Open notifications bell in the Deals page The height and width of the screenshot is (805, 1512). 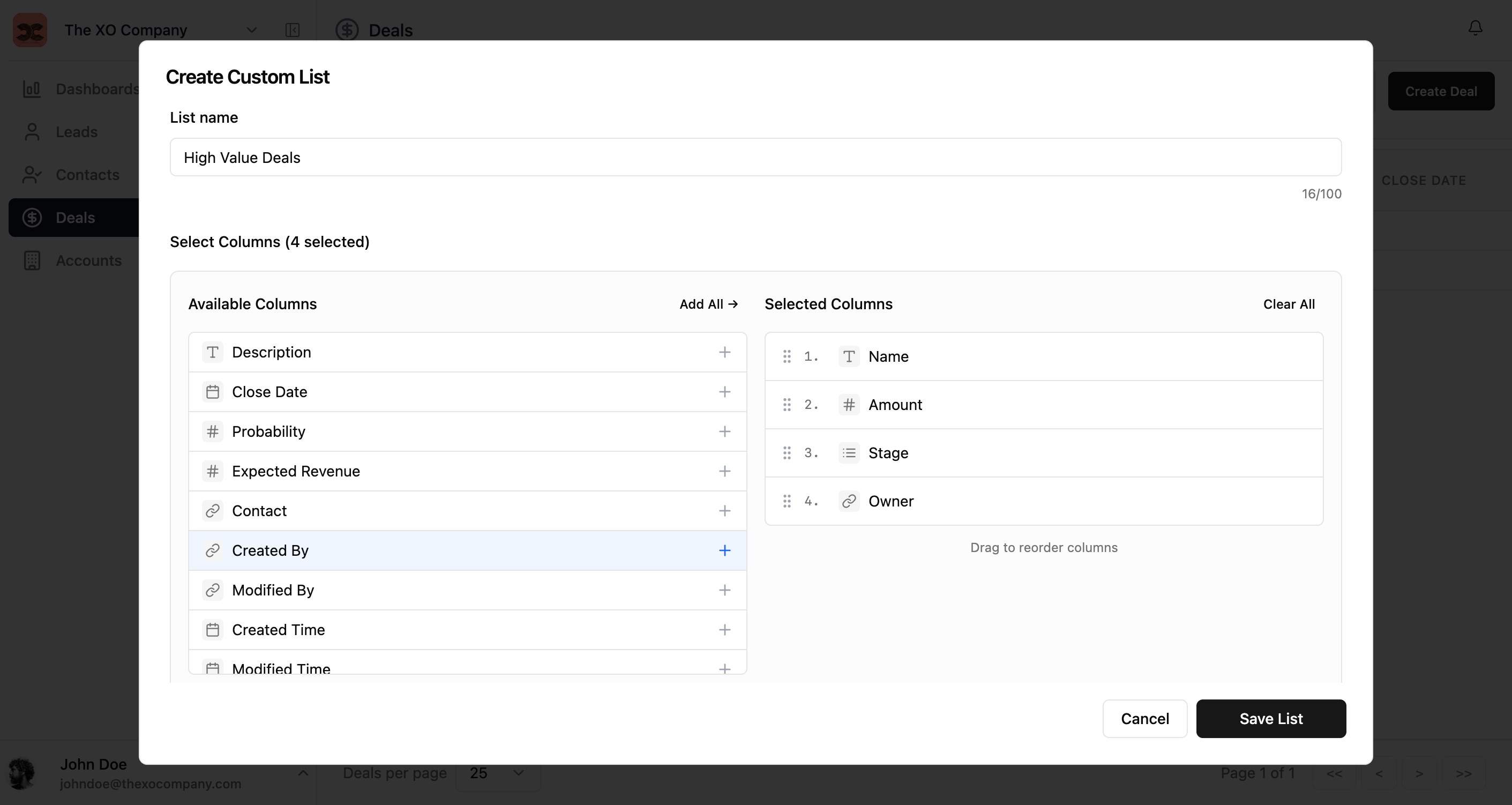click(x=1475, y=27)
